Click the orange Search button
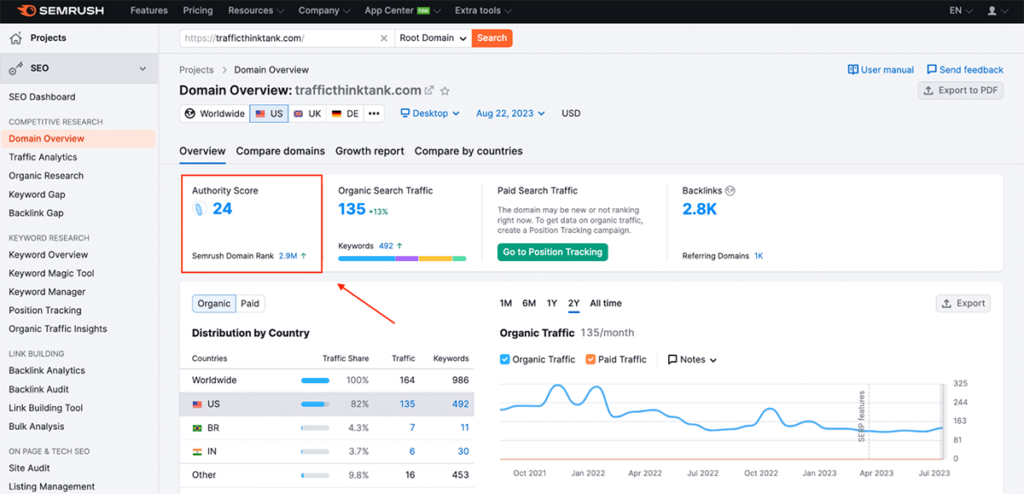 tap(492, 38)
